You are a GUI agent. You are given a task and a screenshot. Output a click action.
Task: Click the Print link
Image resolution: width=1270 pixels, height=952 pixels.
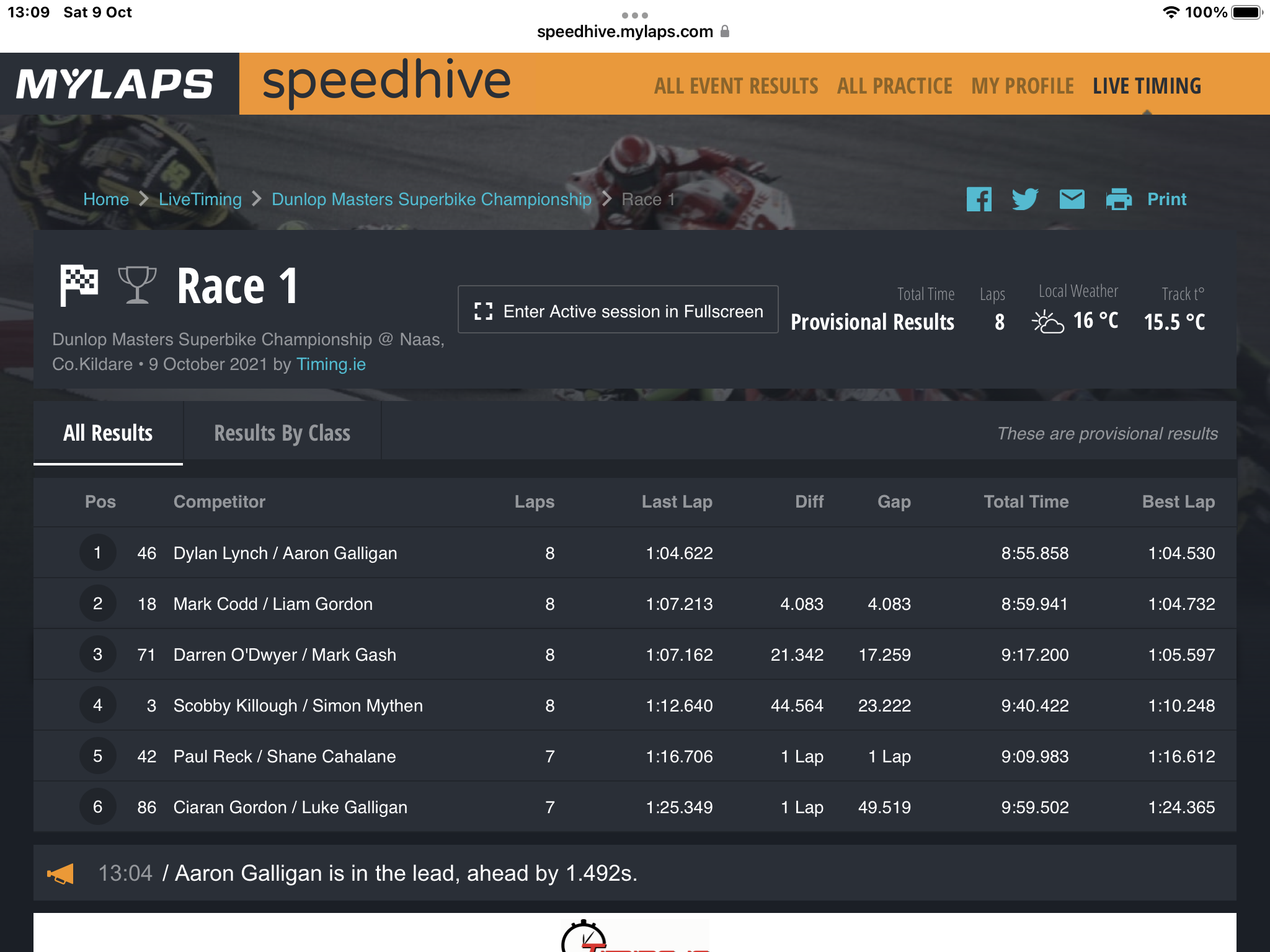pos(1166,200)
